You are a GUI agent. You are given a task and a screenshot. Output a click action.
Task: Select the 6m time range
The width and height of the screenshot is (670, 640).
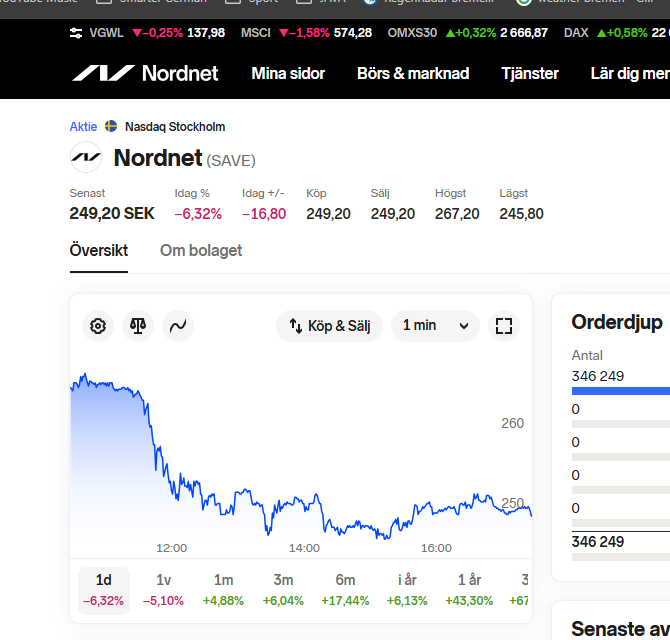click(345, 589)
